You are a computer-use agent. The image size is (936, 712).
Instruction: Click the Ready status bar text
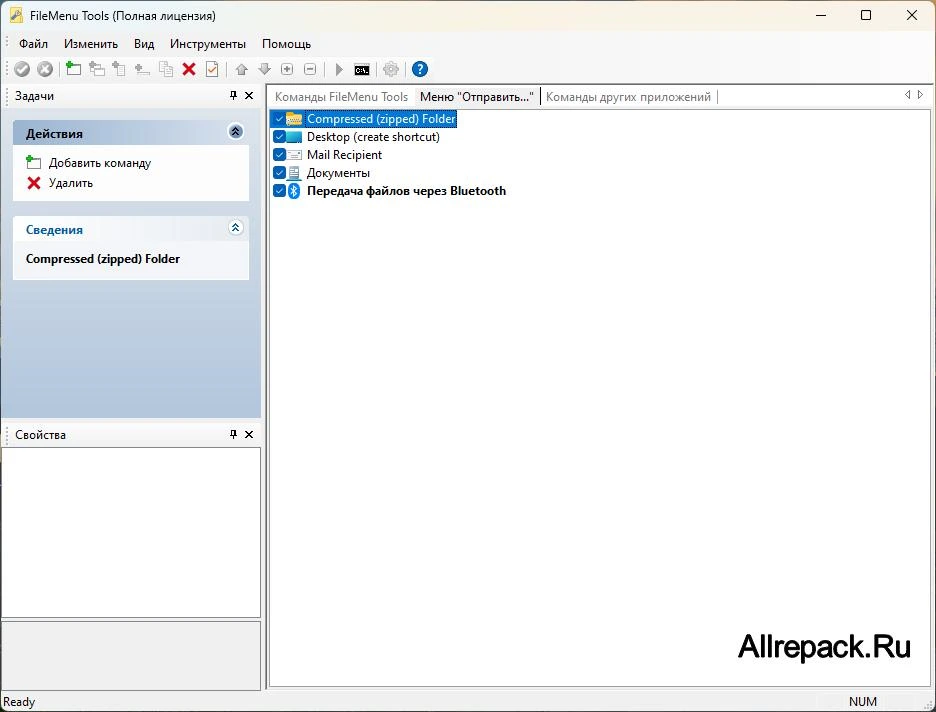pos(19,702)
